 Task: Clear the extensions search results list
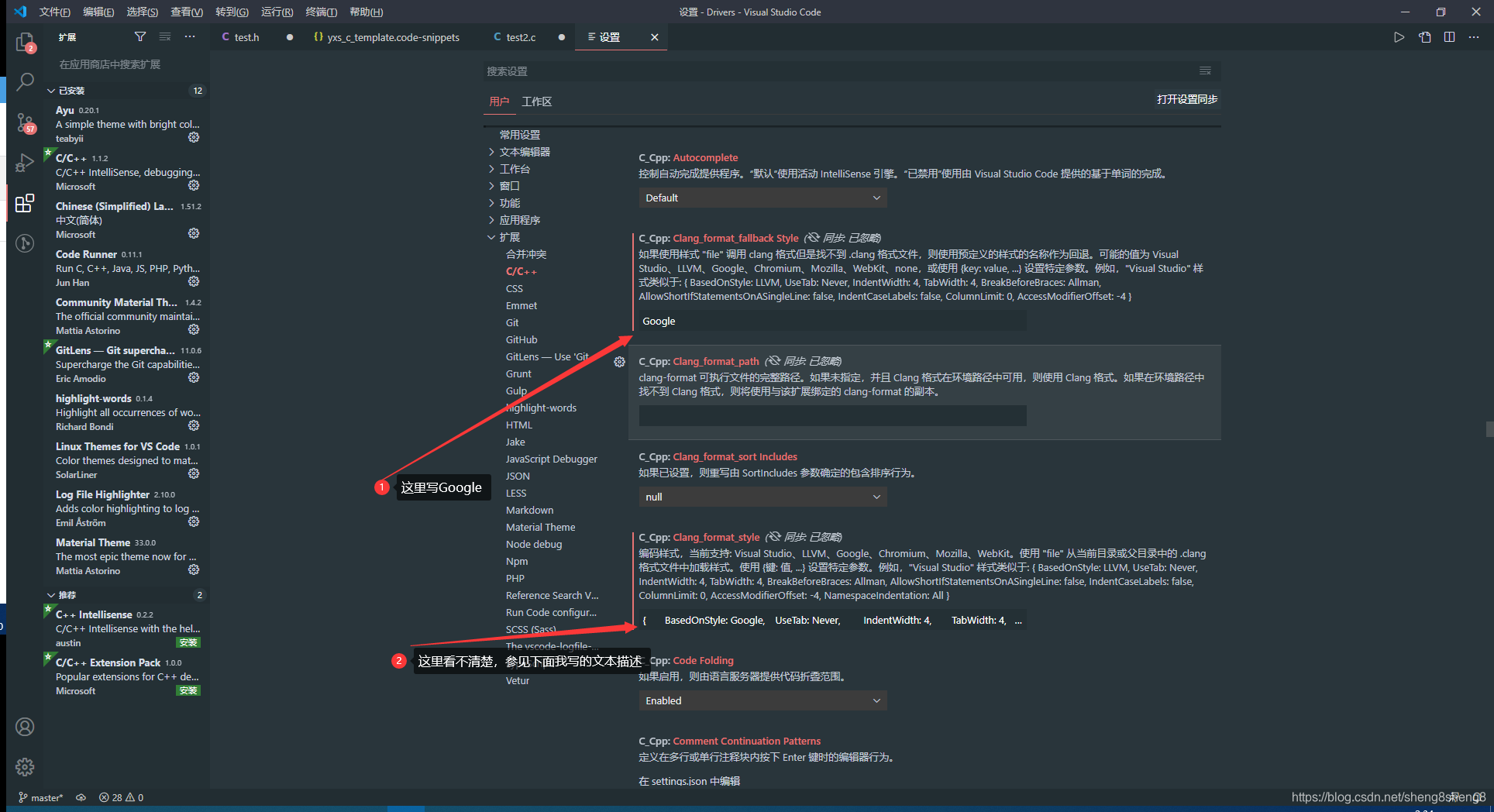click(x=164, y=36)
